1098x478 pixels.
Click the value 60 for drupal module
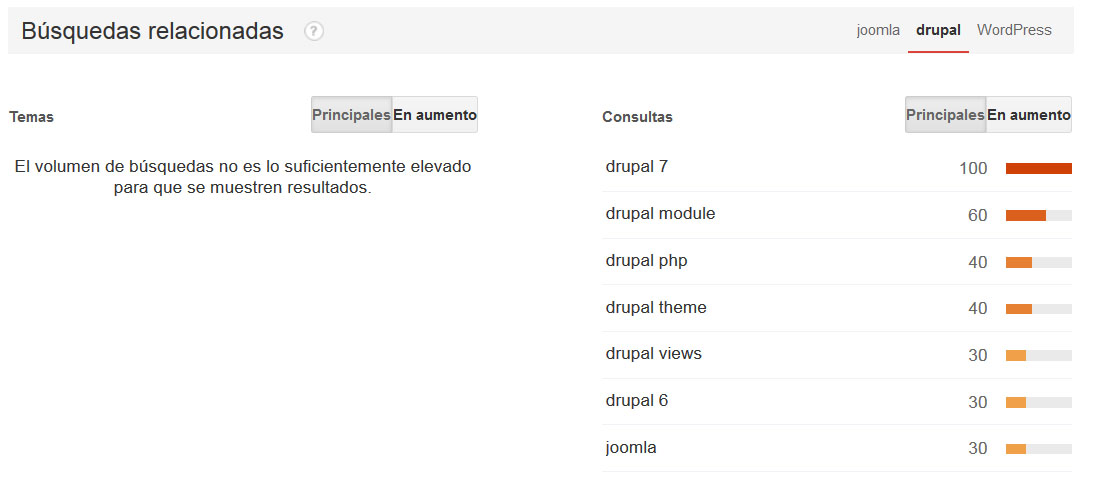pyautogui.click(x=978, y=216)
